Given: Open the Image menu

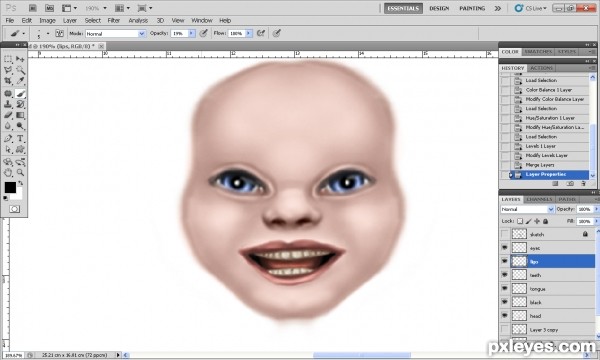Looking at the screenshot, I should point(47,21).
